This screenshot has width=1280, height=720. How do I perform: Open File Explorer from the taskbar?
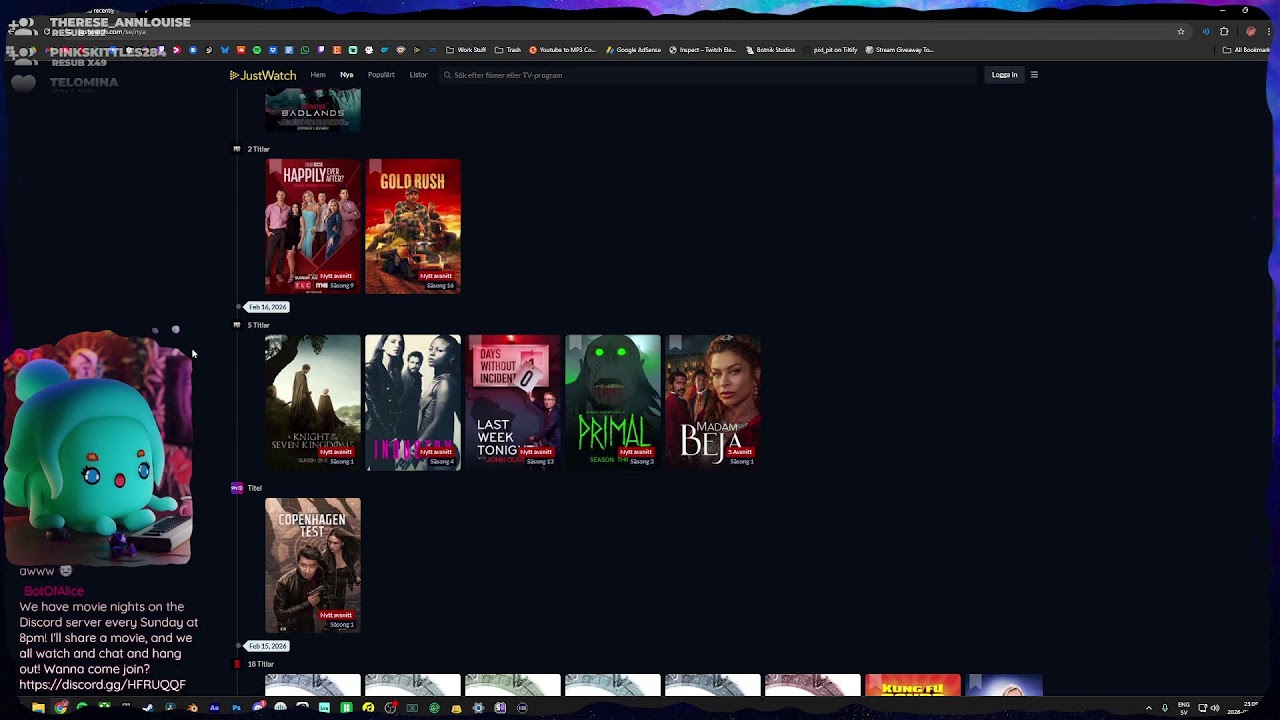coord(38,708)
